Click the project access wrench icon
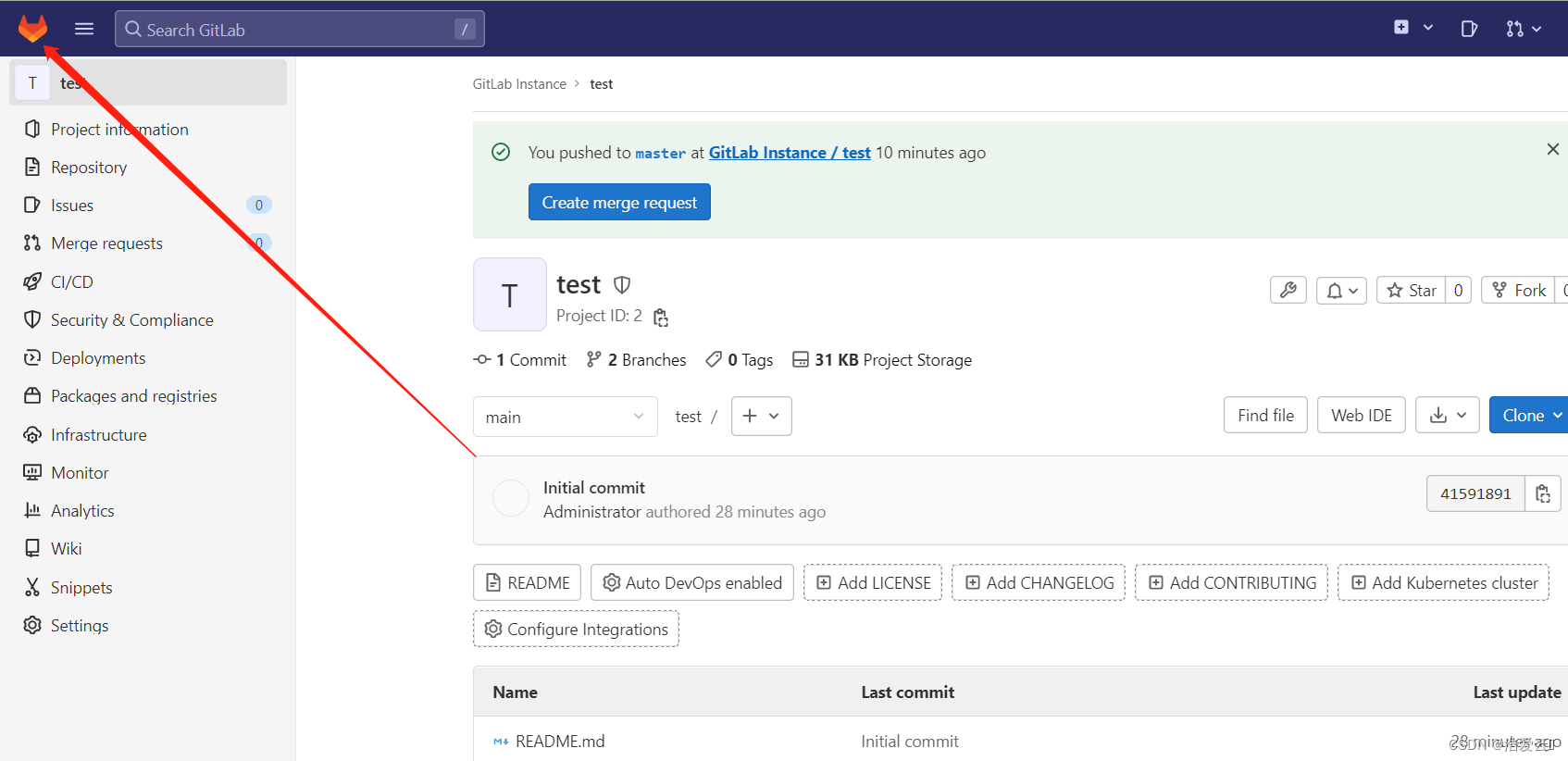This screenshot has height=761, width=1568. [x=1288, y=291]
